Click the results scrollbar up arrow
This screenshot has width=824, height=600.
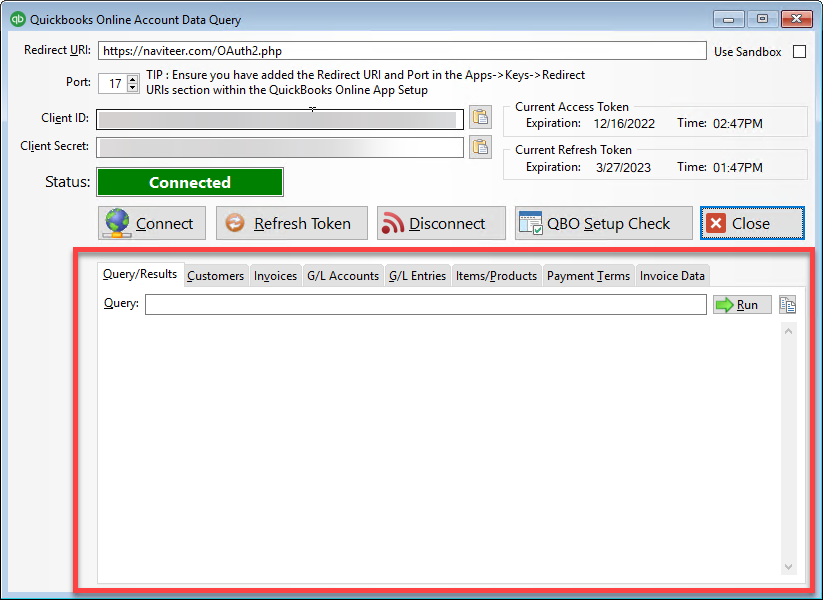788,331
